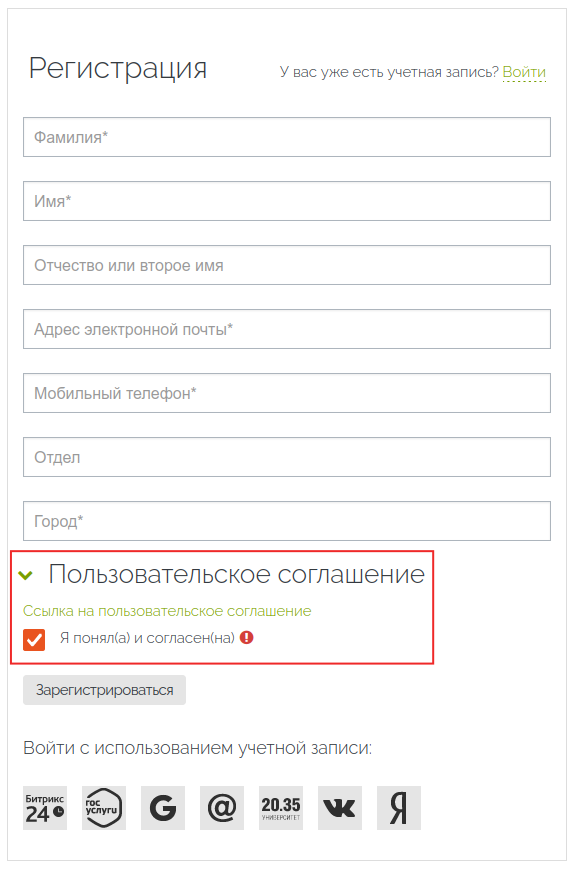
Task: Open 'Ссылка на пользовательское соглашение' link
Action: tap(167, 611)
